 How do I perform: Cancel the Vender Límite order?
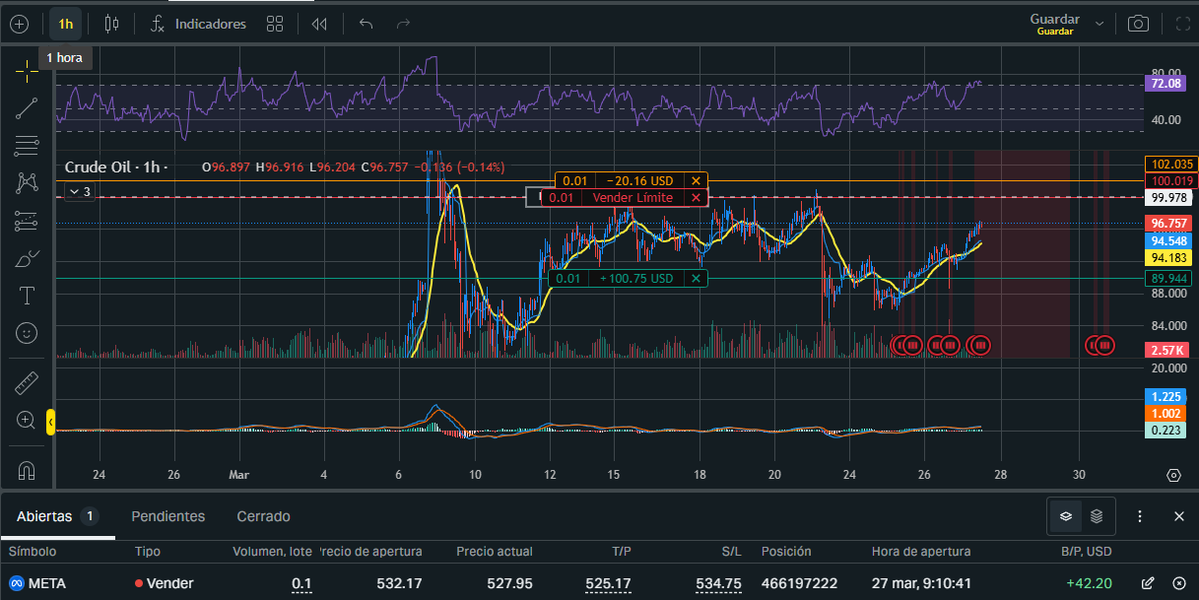click(696, 198)
